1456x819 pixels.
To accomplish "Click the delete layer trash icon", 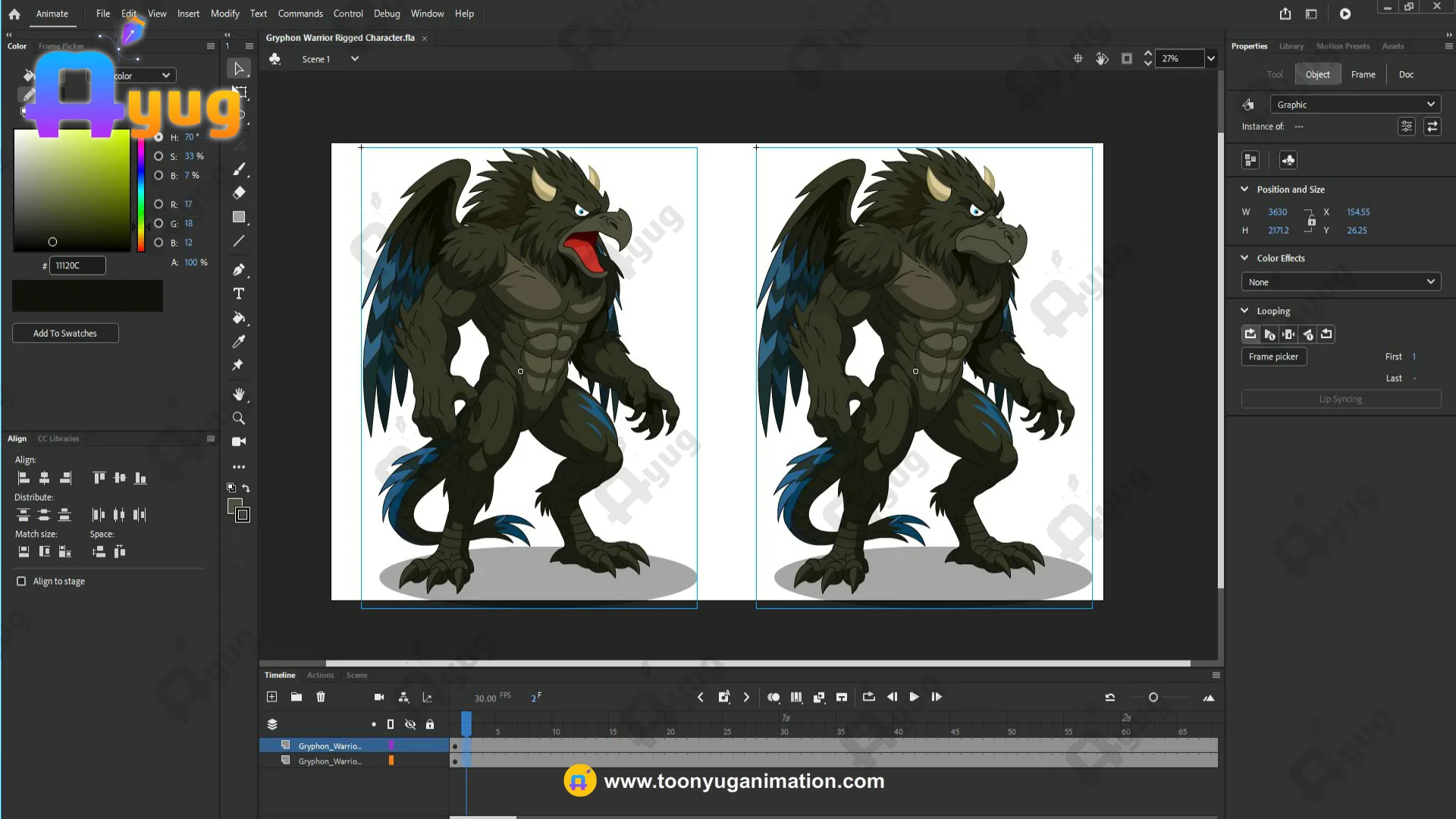I will point(321,697).
